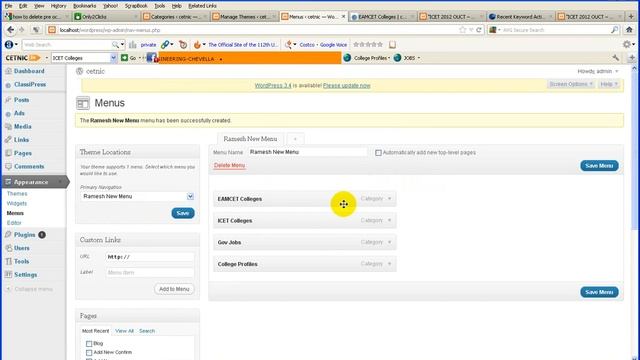
Task: Open the ICET Colleges toolbar combo box
Action: pyautogui.click(x=113, y=58)
